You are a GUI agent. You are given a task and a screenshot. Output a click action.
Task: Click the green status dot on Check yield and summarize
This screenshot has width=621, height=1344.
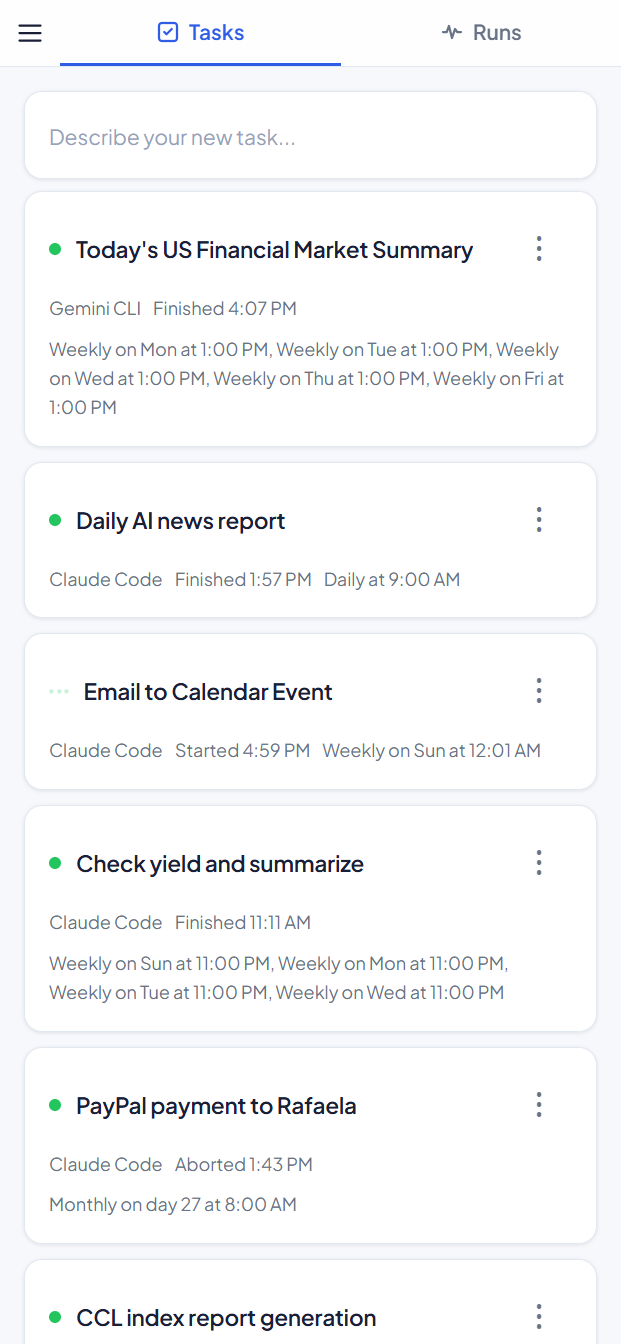pos(56,862)
